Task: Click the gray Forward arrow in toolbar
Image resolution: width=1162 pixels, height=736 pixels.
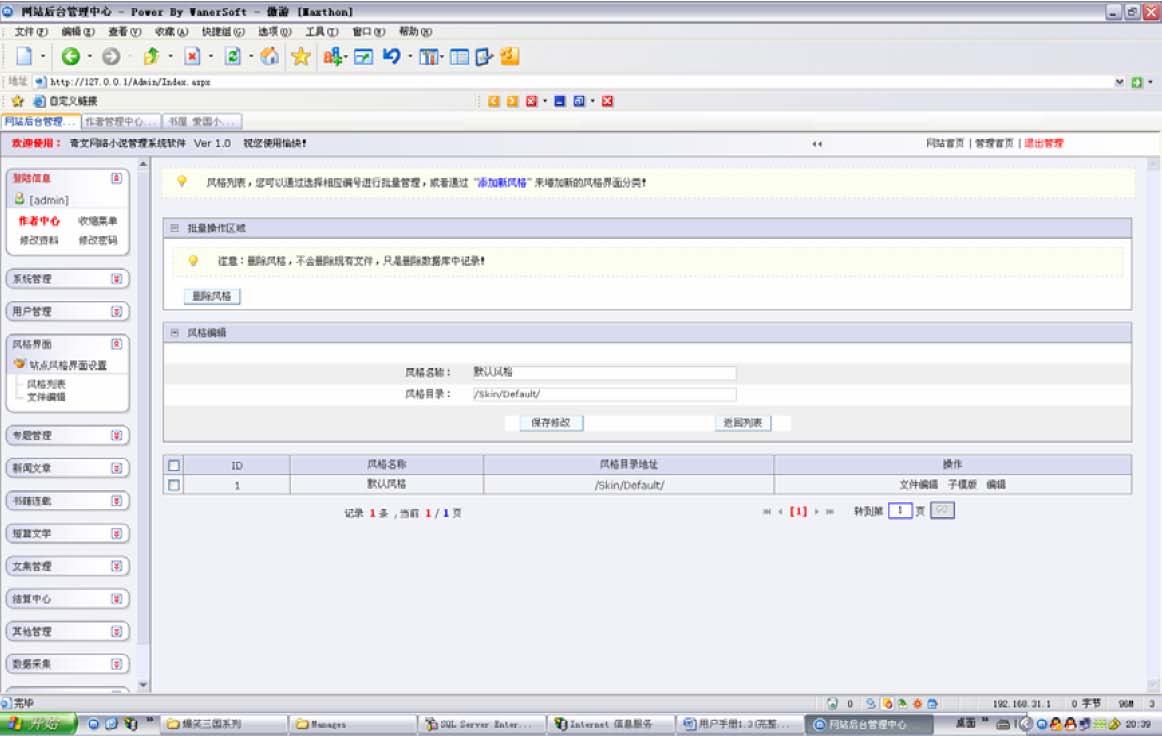Action: click(x=111, y=56)
